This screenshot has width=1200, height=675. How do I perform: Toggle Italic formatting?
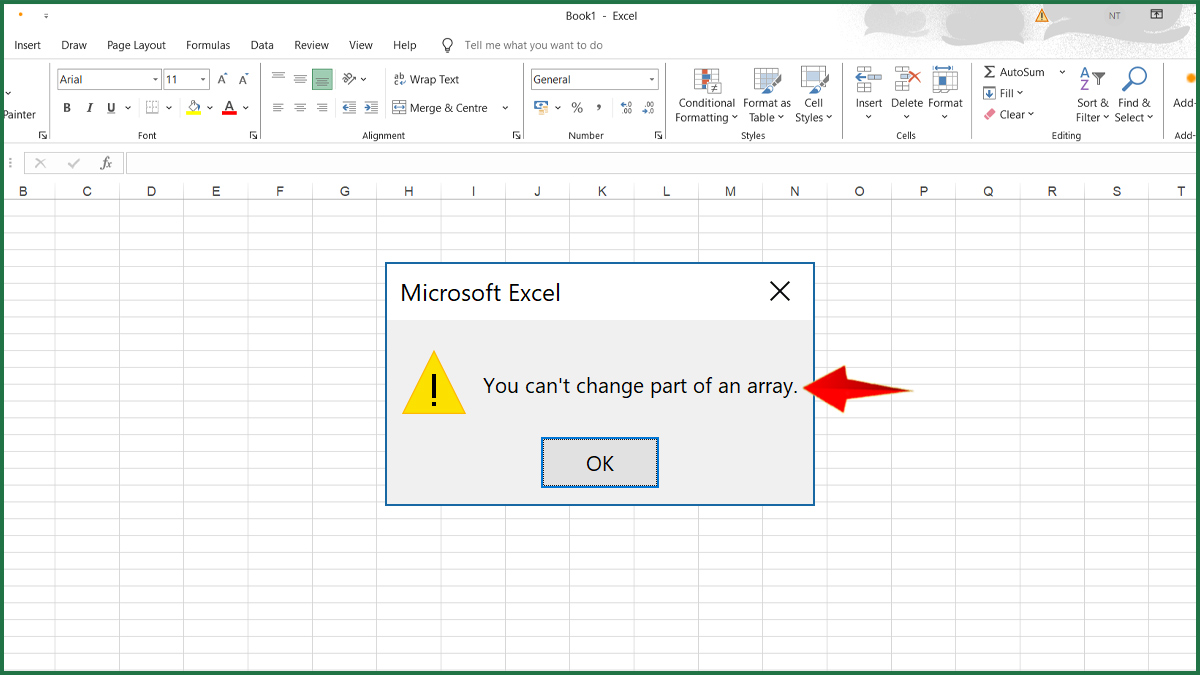[89, 108]
